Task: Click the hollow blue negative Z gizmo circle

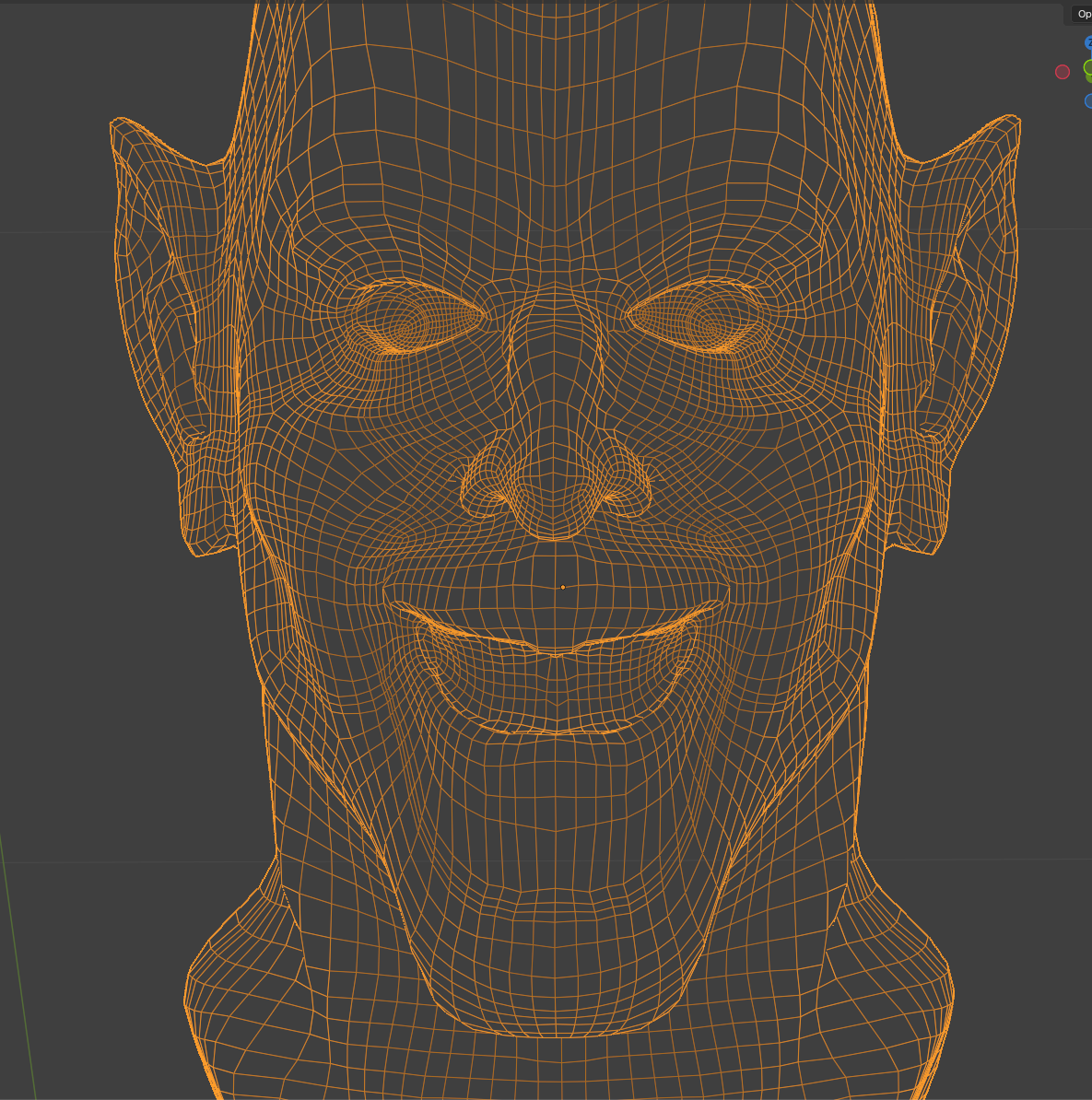Action: coord(1088,100)
